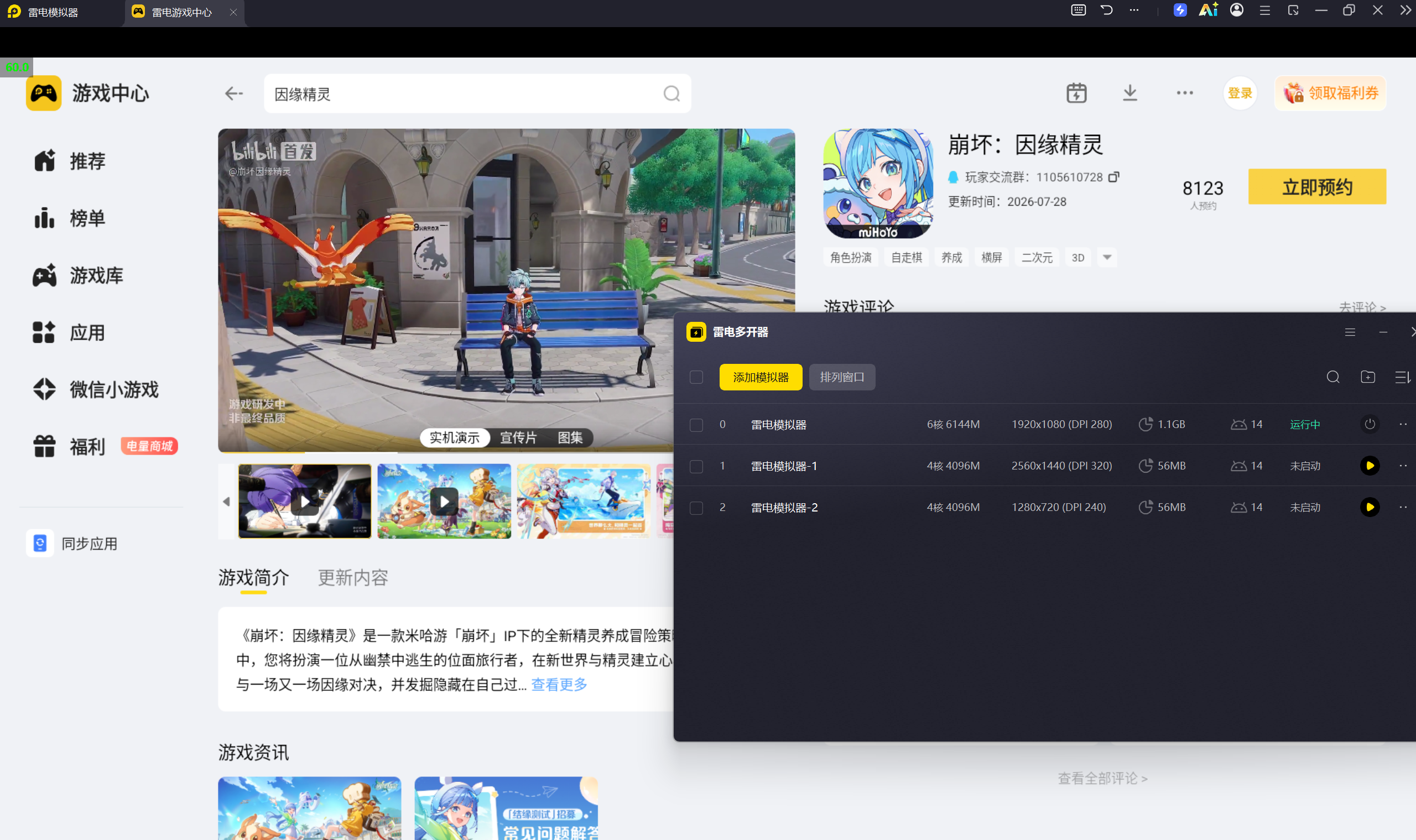Open more options for 雷电模拟器-1 row
1416x840 pixels.
coord(1403,465)
